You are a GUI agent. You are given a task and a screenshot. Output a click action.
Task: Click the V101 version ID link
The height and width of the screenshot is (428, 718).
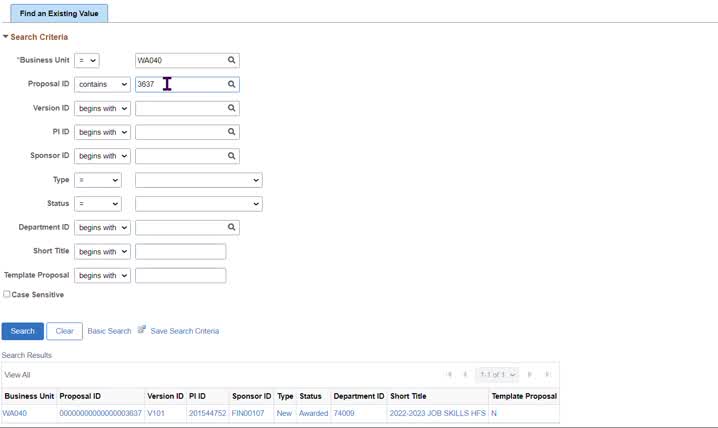click(x=156, y=413)
